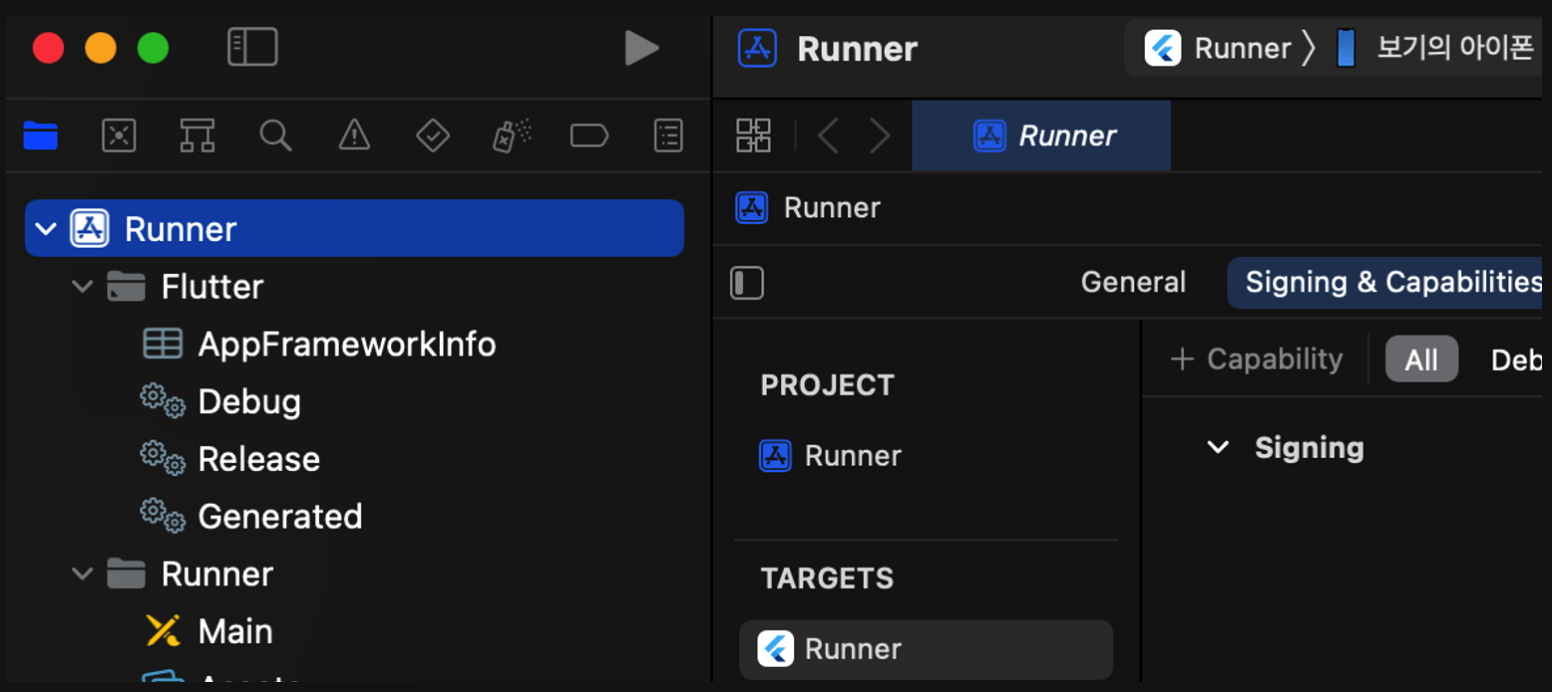
Task: Select Runner target under TARGETS
Action: tap(926, 650)
